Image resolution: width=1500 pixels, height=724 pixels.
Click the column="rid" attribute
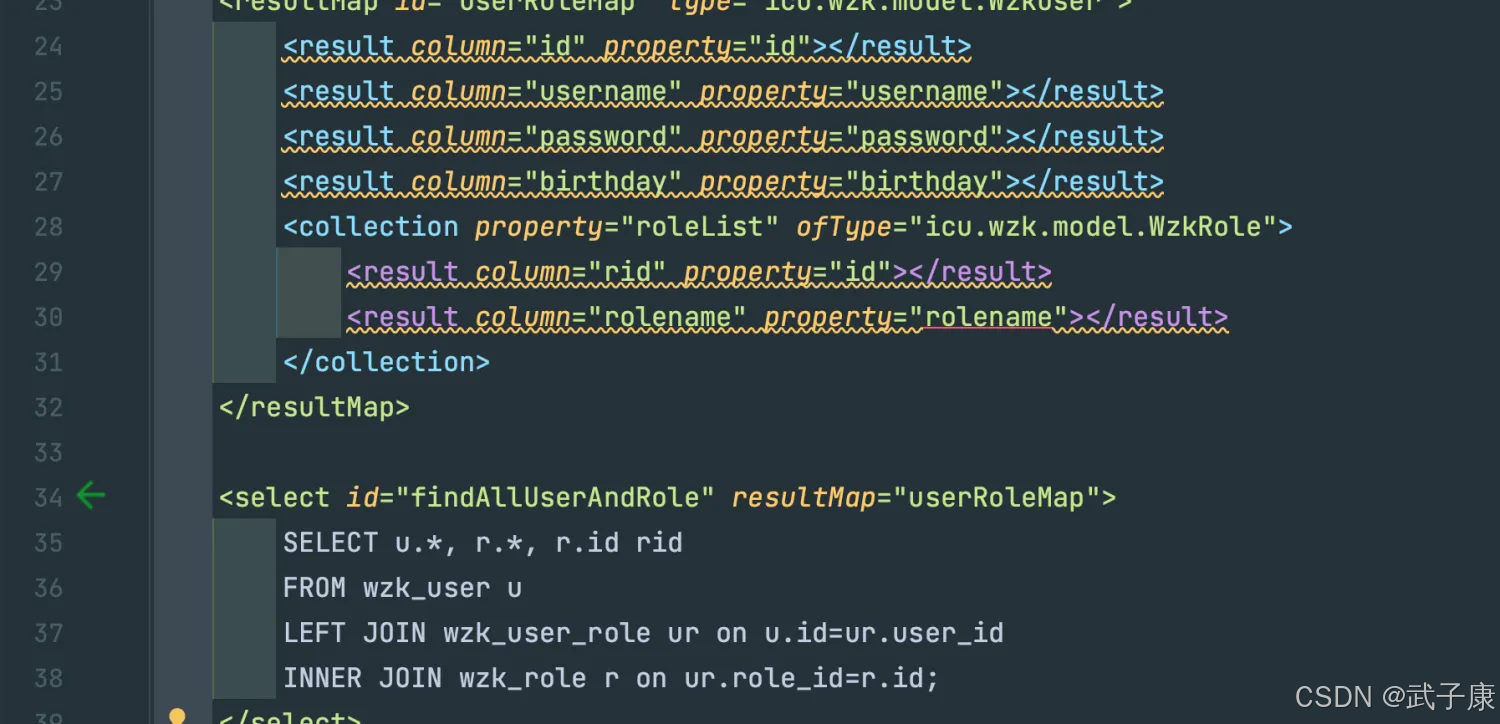571,272
